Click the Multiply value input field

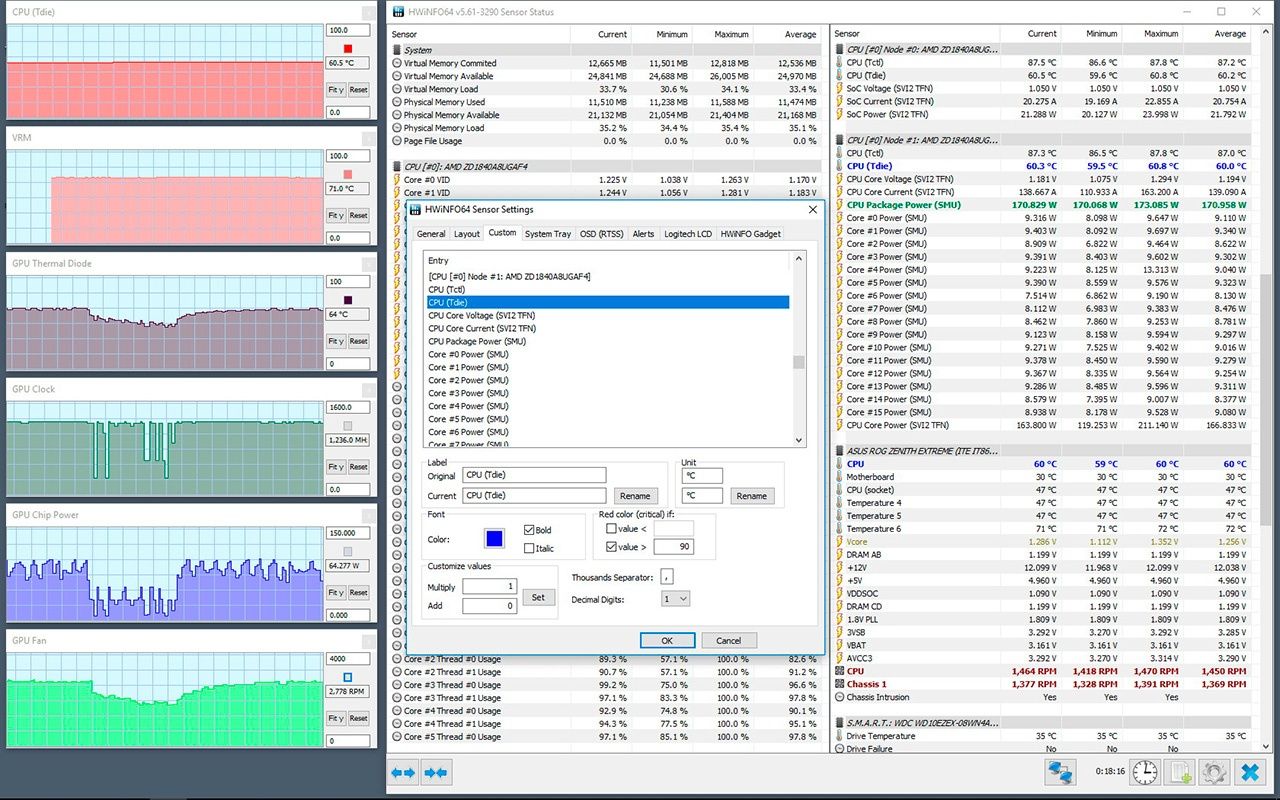(x=489, y=587)
